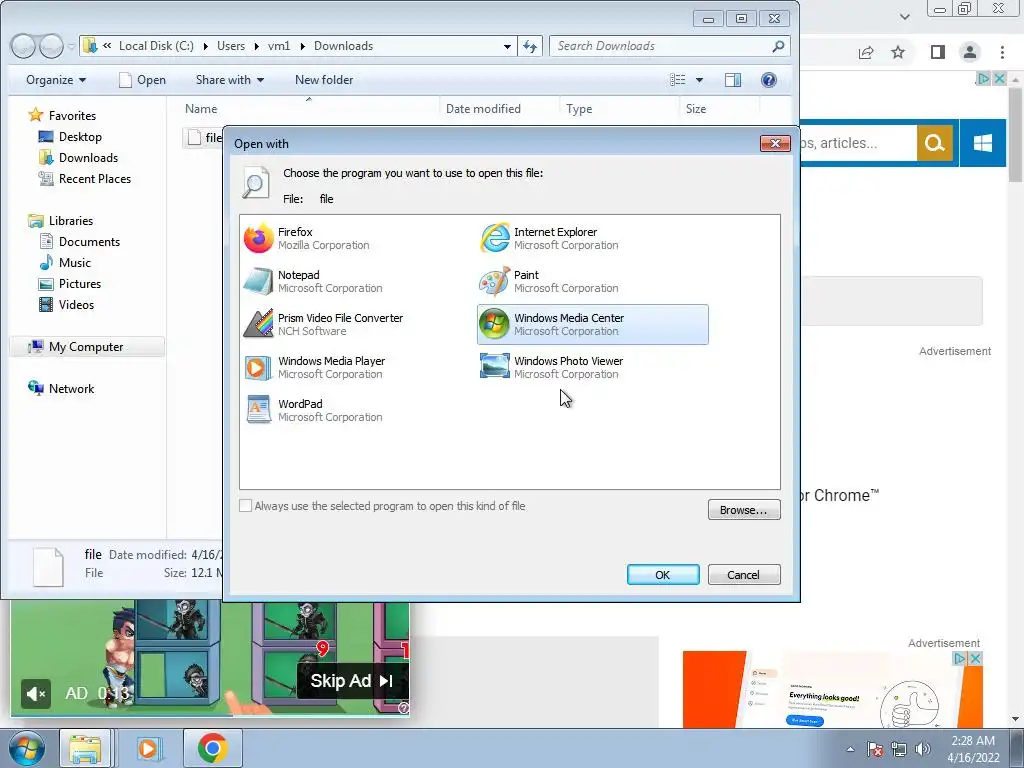1024x768 pixels.
Task: Click the Browse... button
Action: pyautogui.click(x=744, y=510)
